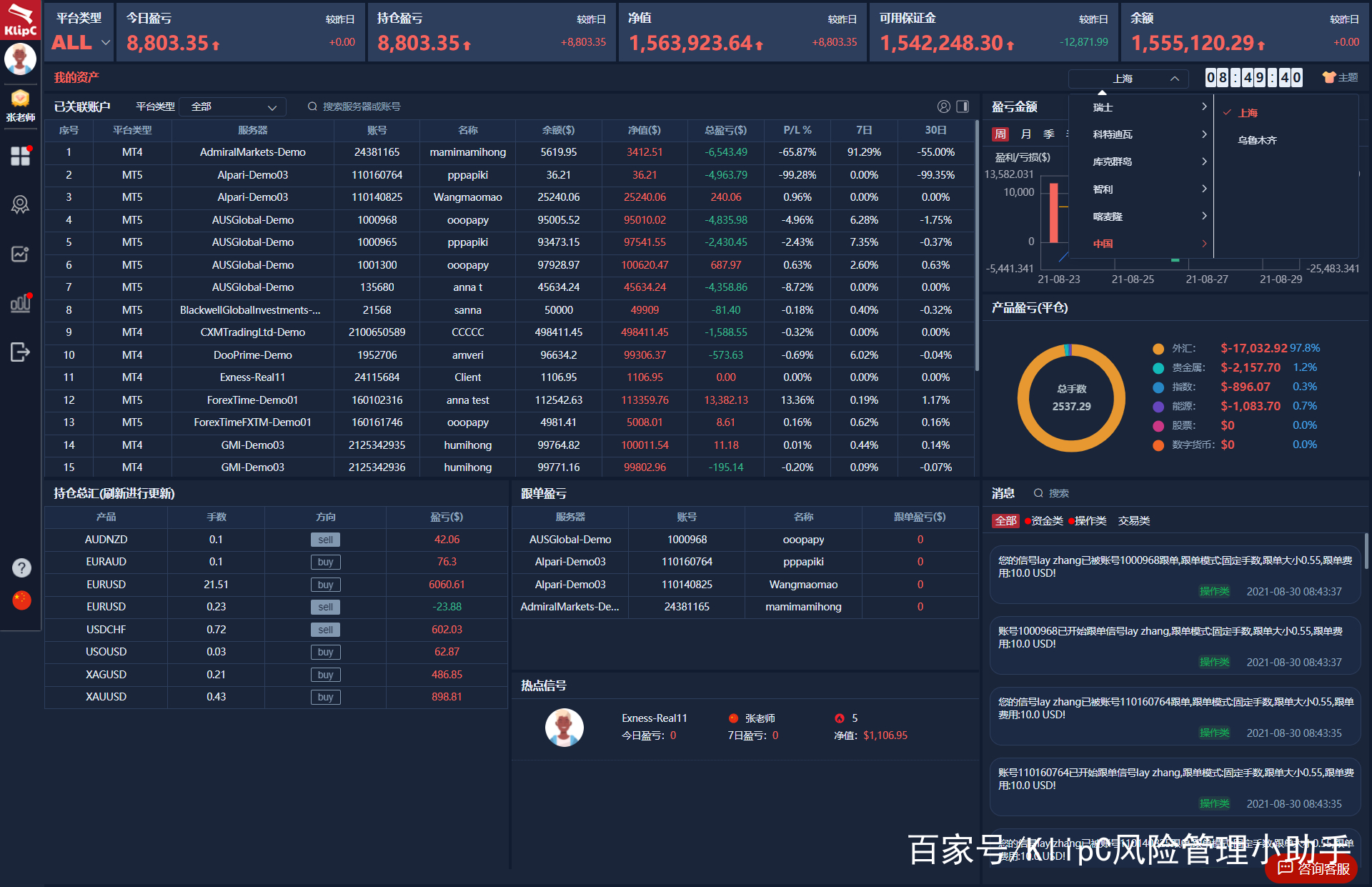The image size is (1372, 887).
Task: Click the sell tag on AUDNZD row
Action: pyautogui.click(x=325, y=540)
